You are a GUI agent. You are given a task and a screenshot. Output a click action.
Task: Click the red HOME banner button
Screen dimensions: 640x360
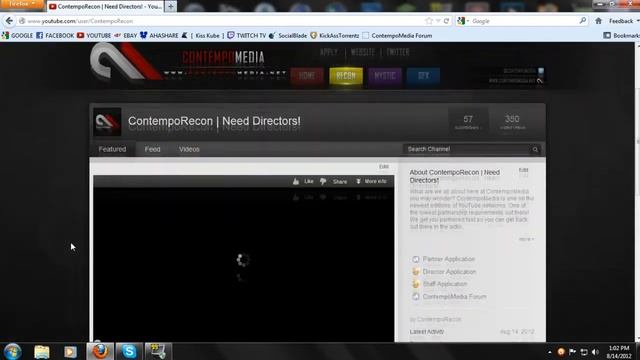click(x=307, y=76)
